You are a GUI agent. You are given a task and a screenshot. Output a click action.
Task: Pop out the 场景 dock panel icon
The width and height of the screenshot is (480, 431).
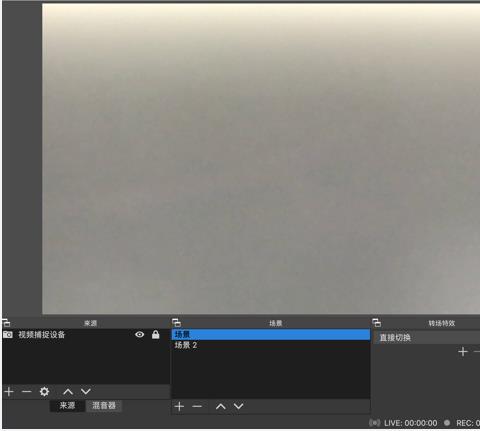(x=176, y=323)
